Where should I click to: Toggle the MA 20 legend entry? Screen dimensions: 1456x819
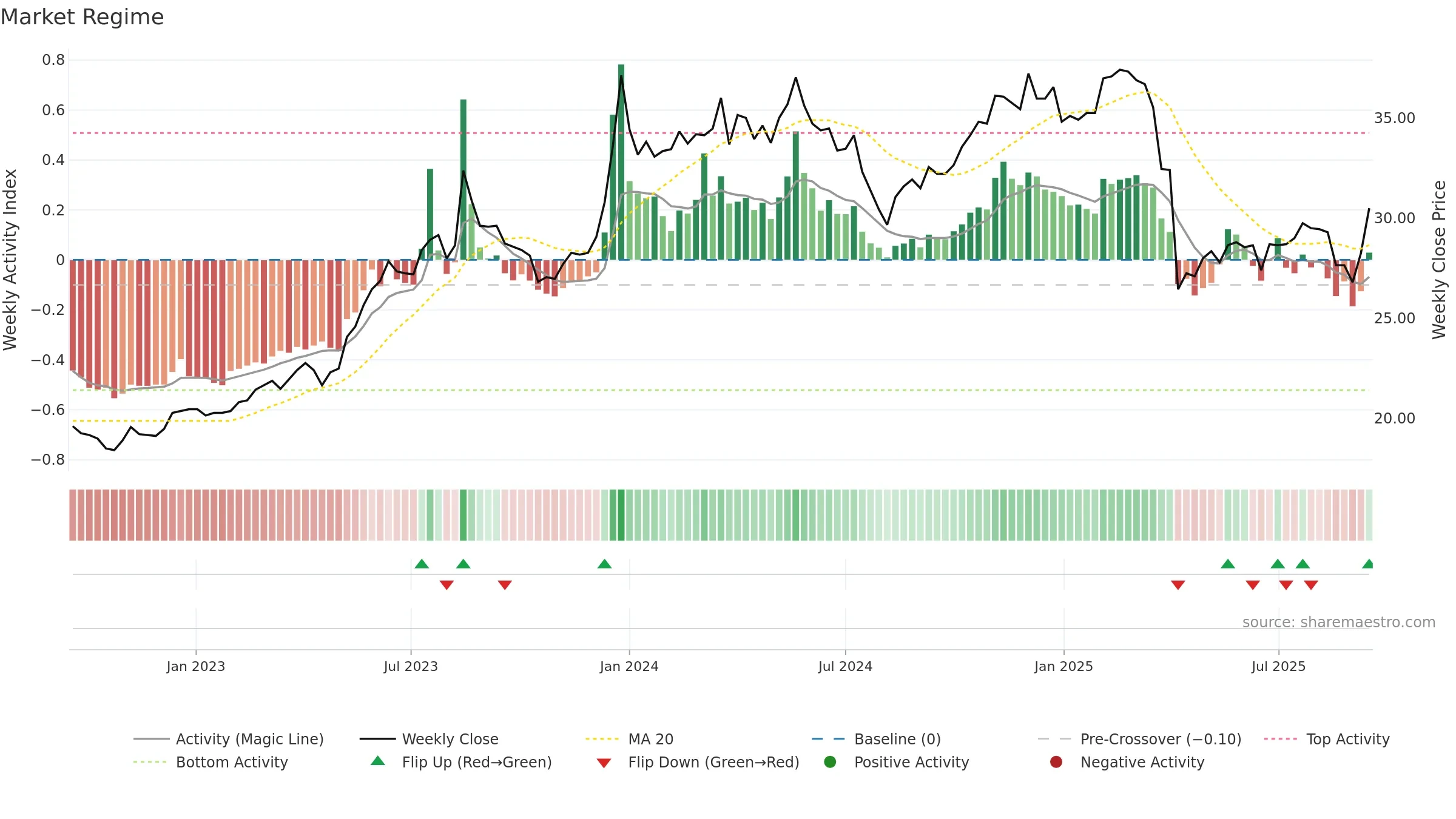[x=630, y=739]
